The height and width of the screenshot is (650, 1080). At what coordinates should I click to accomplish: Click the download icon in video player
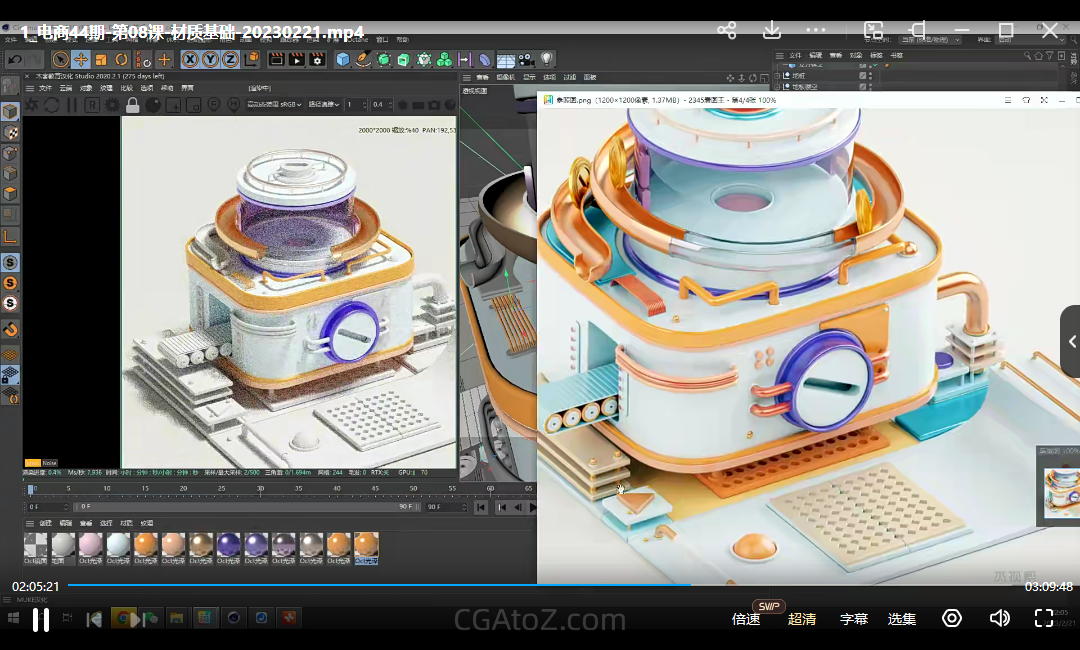[772, 30]
